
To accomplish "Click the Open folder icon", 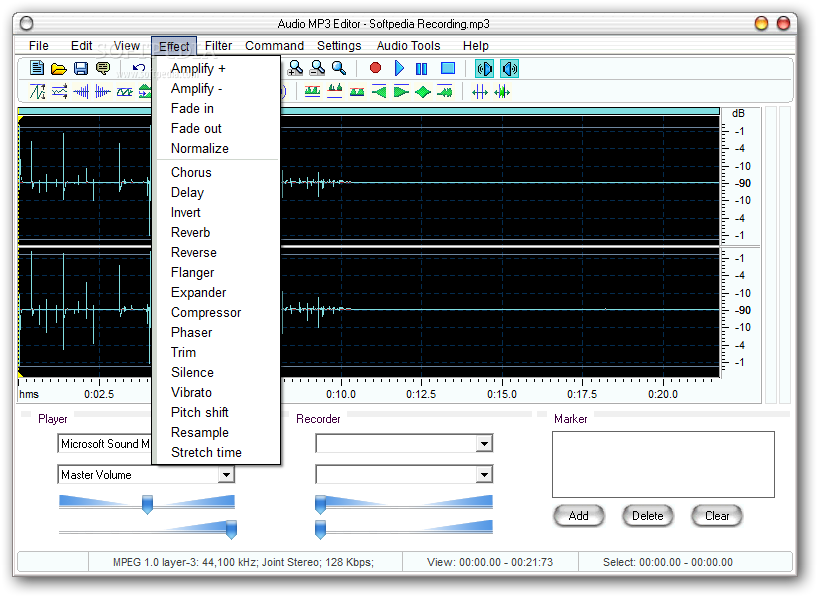I will click(x=58, y=68).
